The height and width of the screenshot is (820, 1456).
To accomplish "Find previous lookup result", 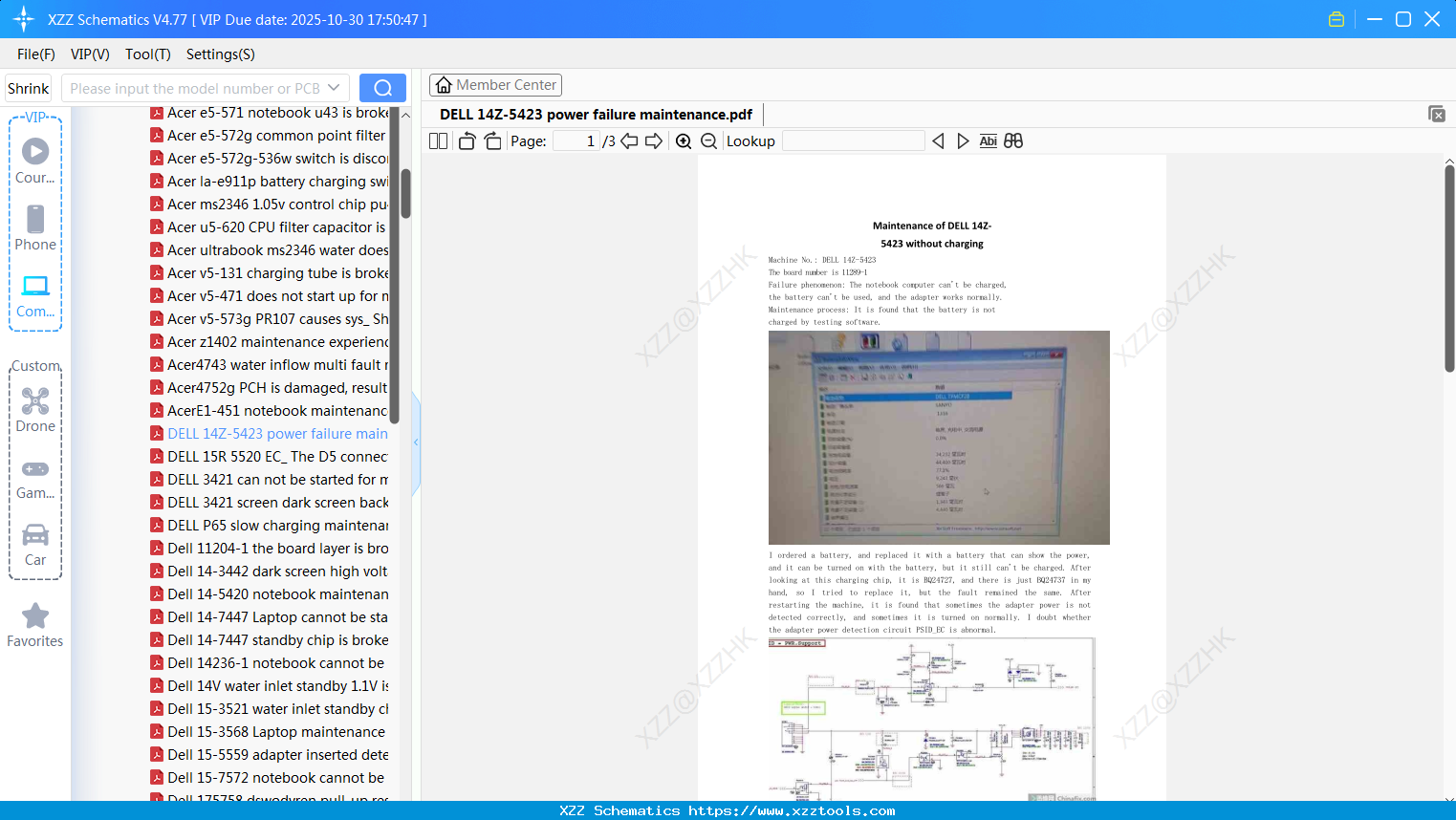I will [x=938, y=141].
